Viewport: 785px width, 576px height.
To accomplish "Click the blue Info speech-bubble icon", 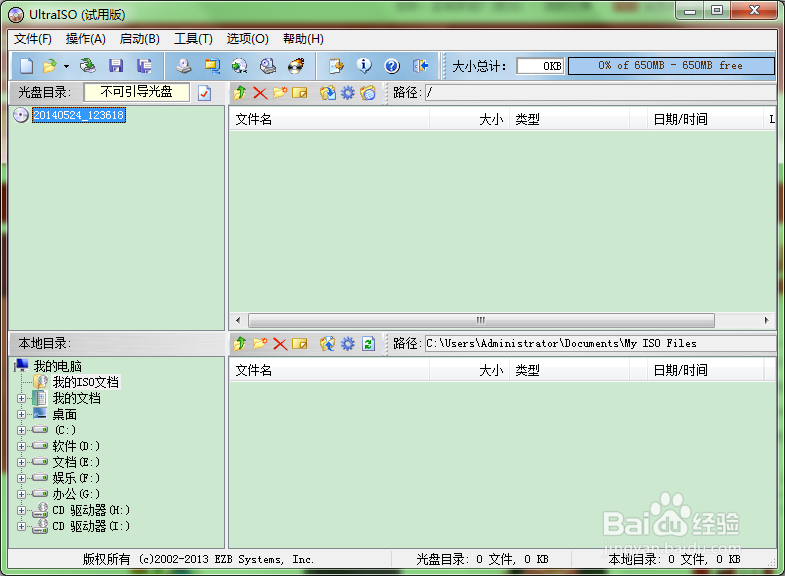I will pyautogui.click(x=364, y=66).
